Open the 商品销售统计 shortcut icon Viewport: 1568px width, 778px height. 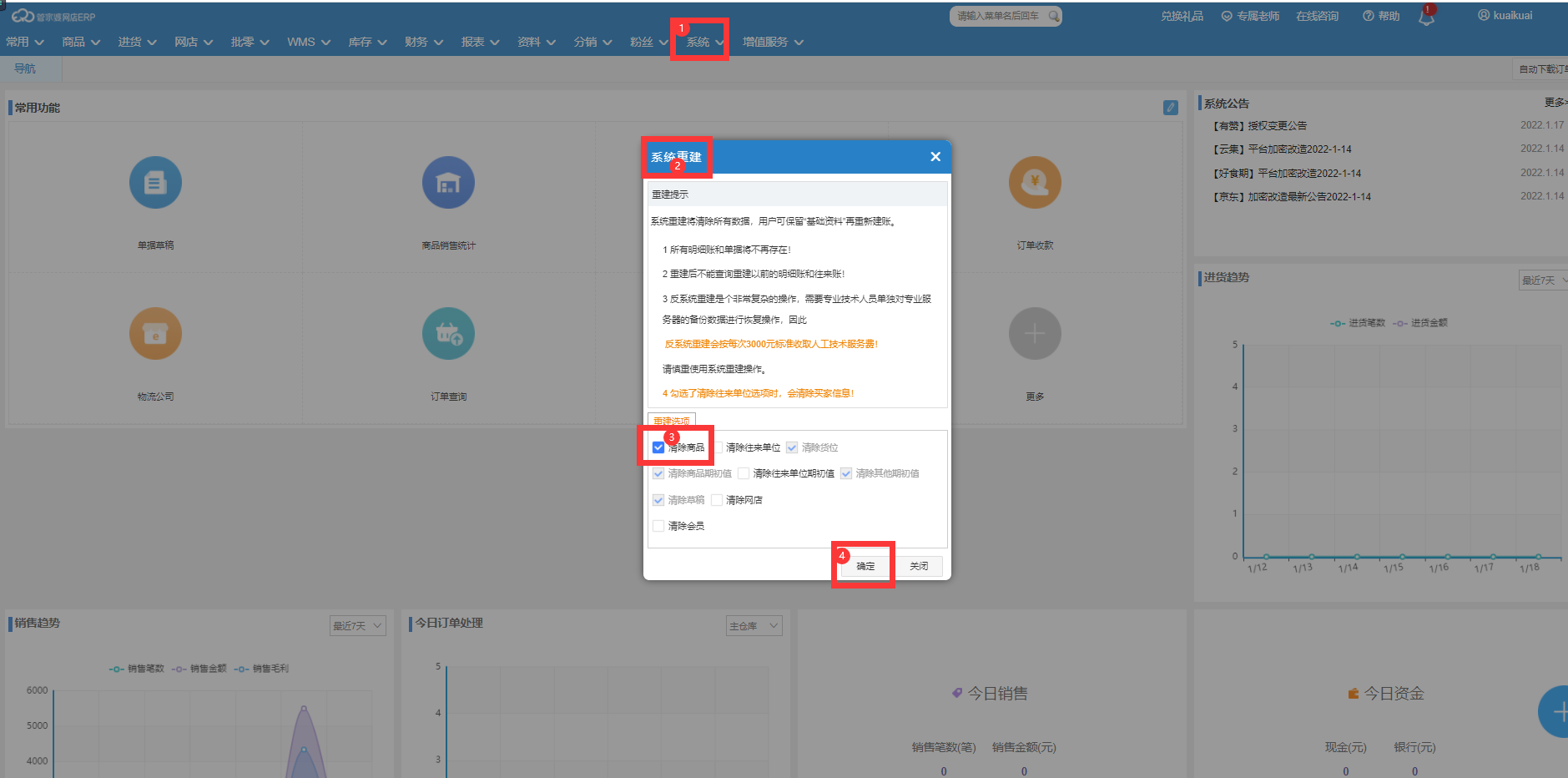(x=448, y=183)
